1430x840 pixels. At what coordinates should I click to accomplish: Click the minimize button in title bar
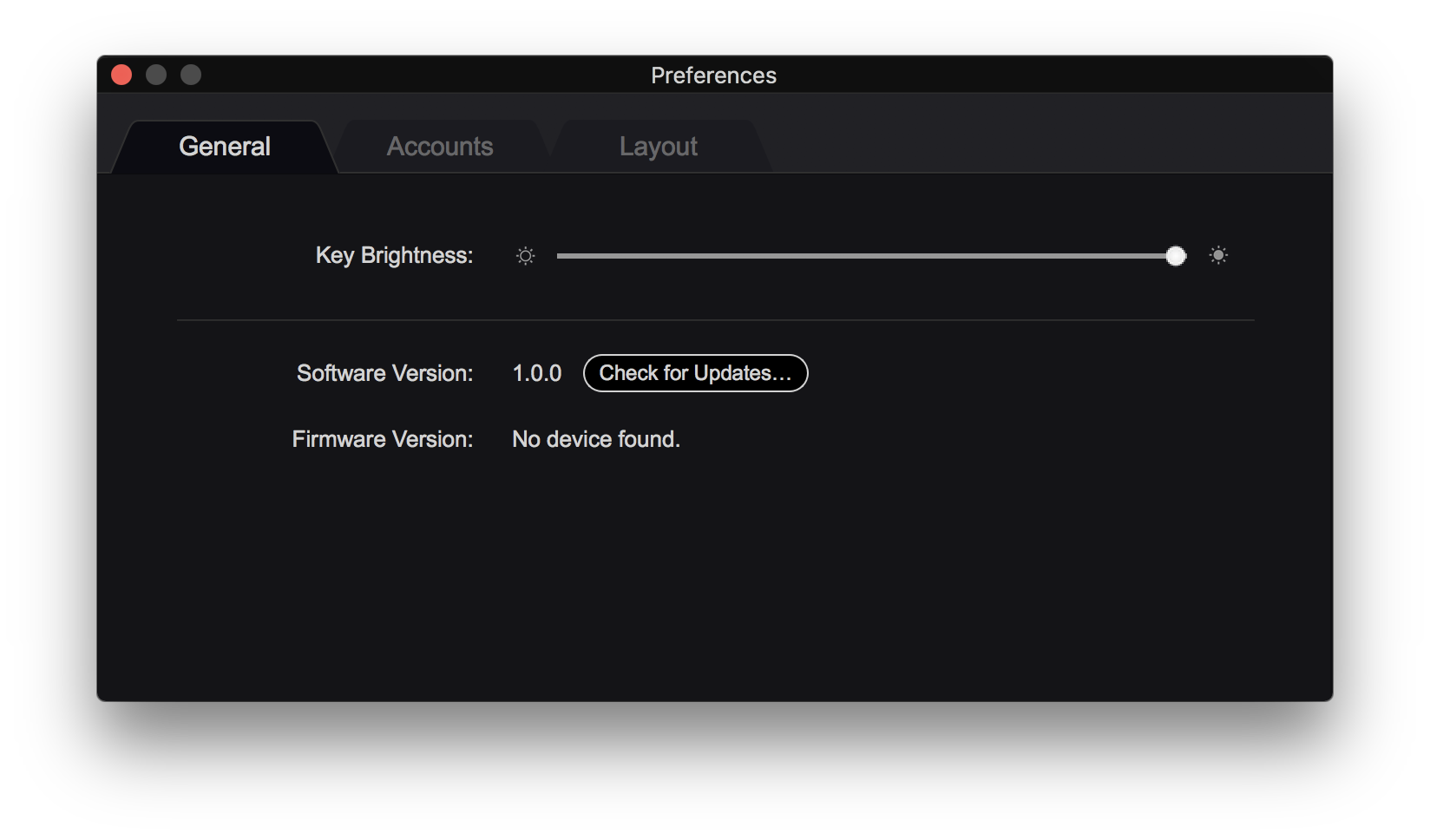156,75
